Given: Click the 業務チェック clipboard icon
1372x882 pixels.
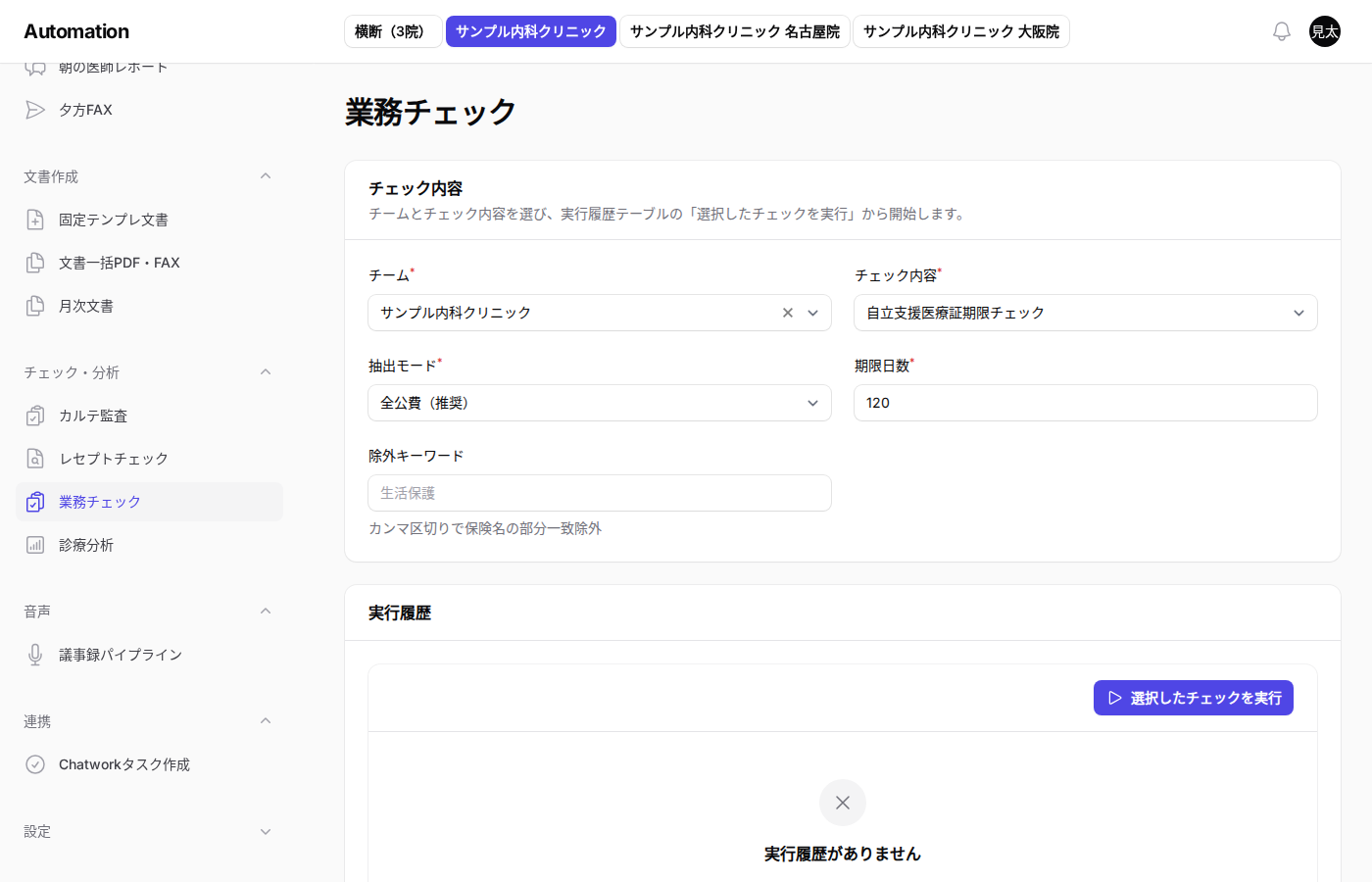Looking at the screenshot, I should (35, 502).
